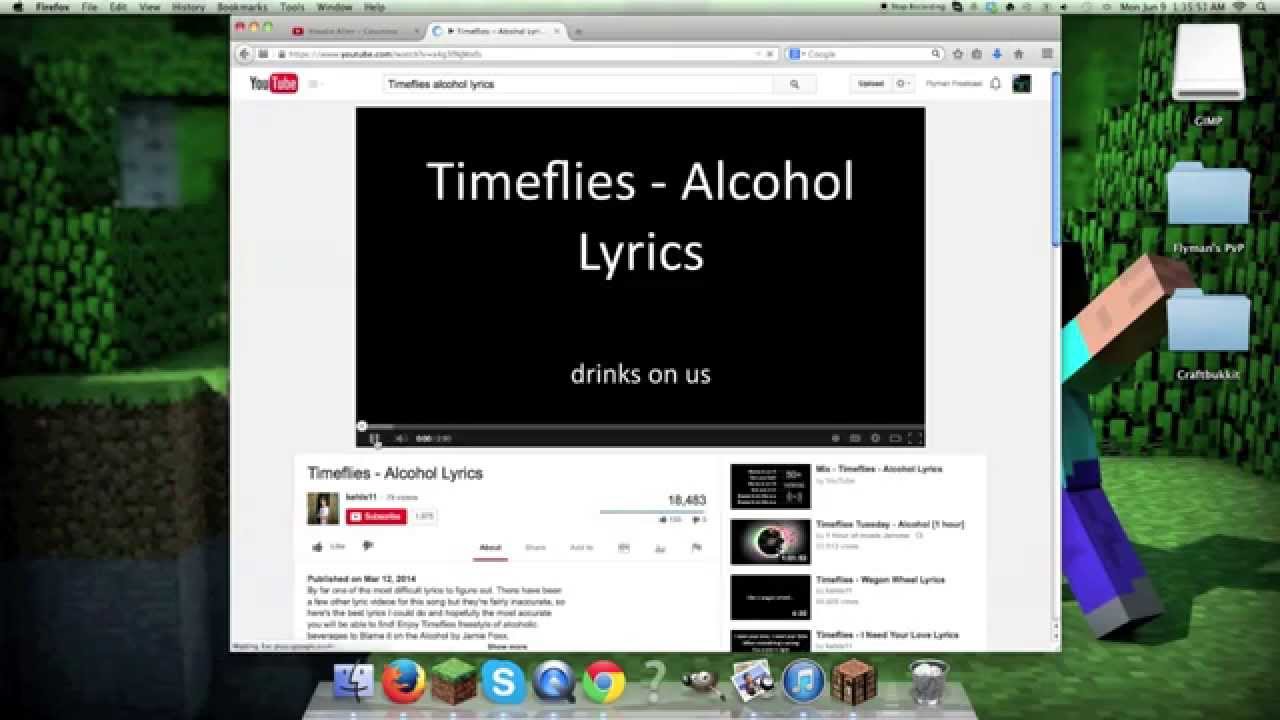Open the Tools menu
The width and height of the screenshot is (1280, 720).
pos(292,7)
